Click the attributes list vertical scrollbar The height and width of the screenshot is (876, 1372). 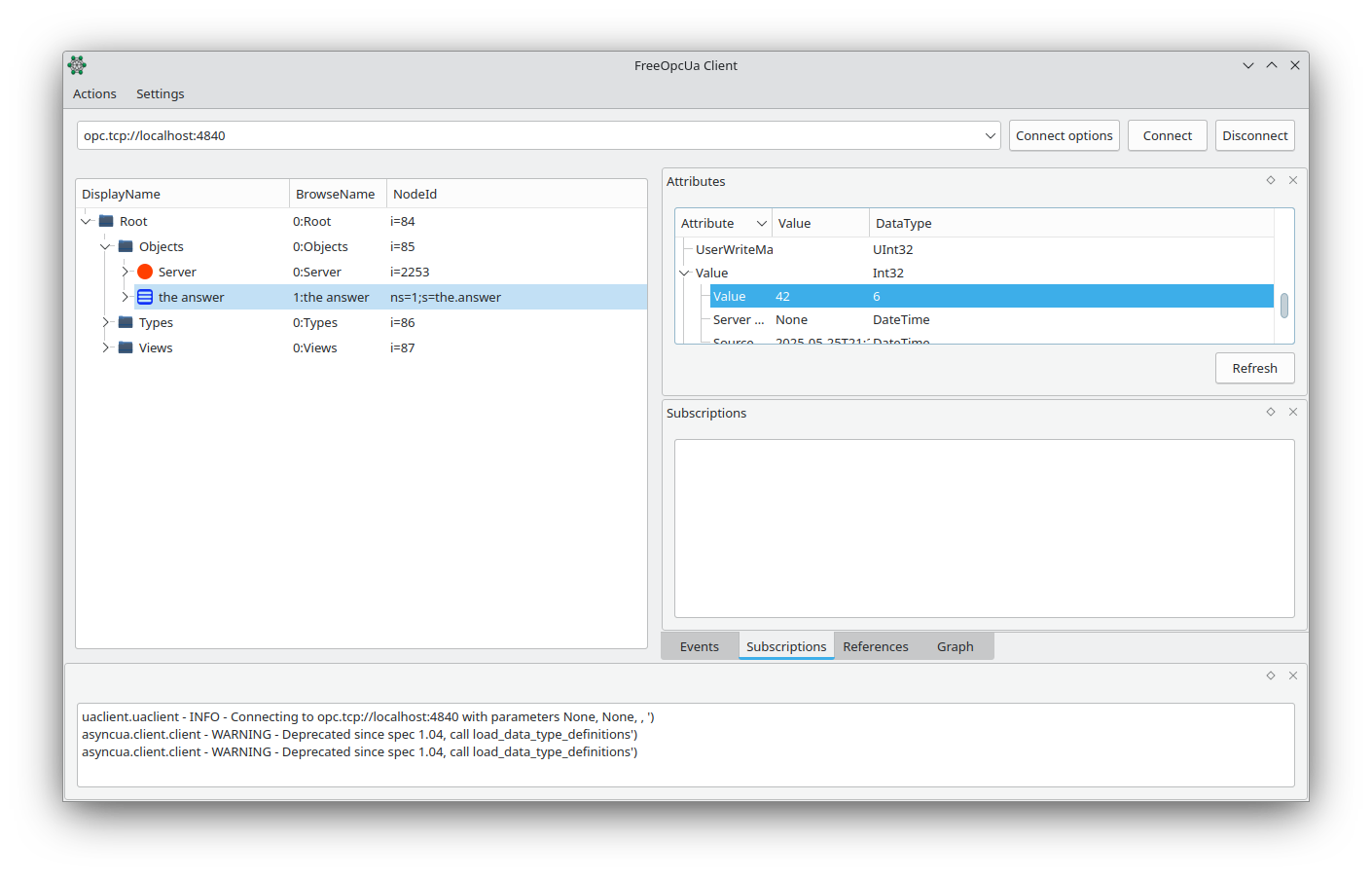tap(1284, 306)
